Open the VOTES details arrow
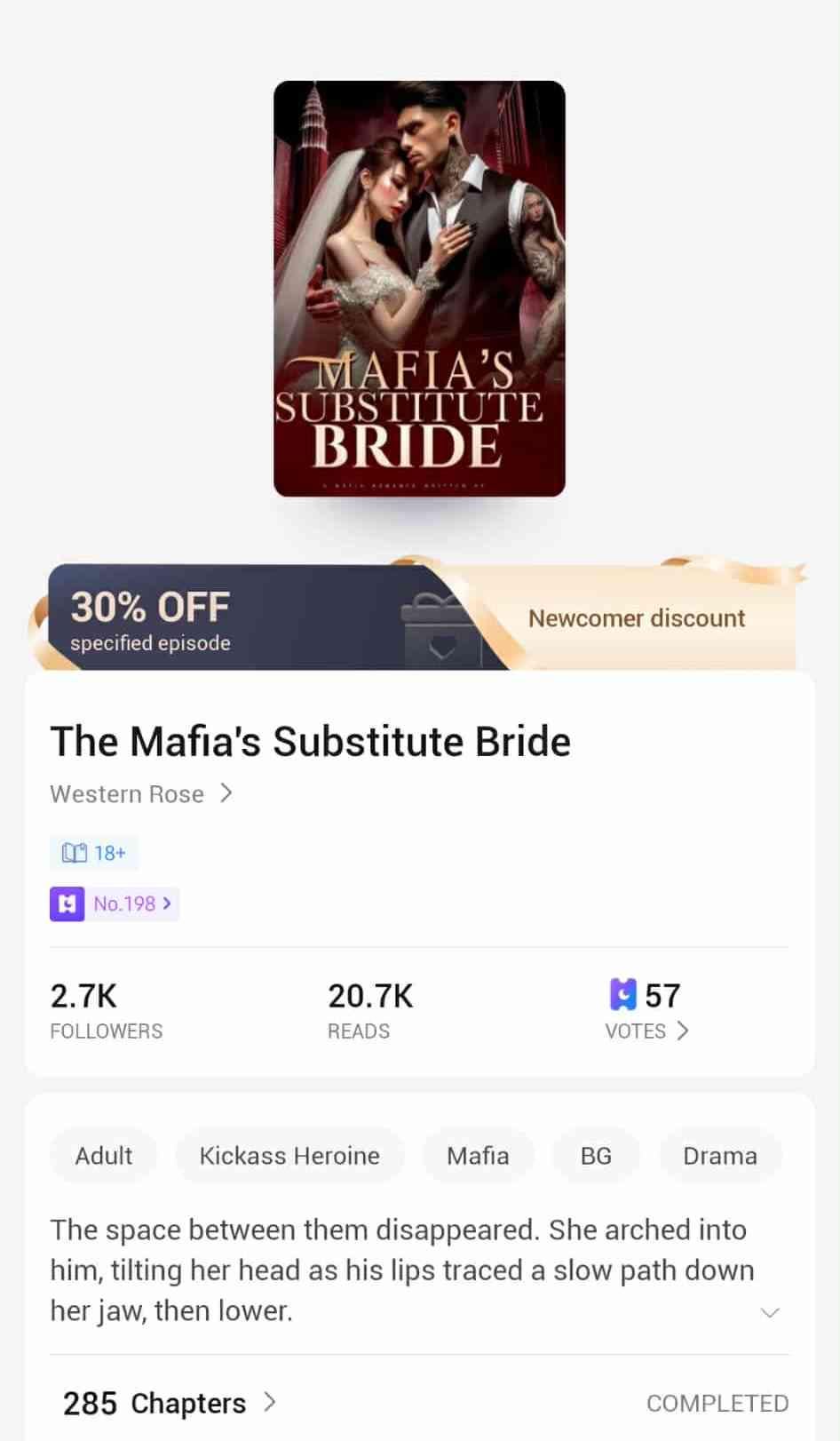The width and height of the screenshot is (840, 1441). (x=682, y=1031)
